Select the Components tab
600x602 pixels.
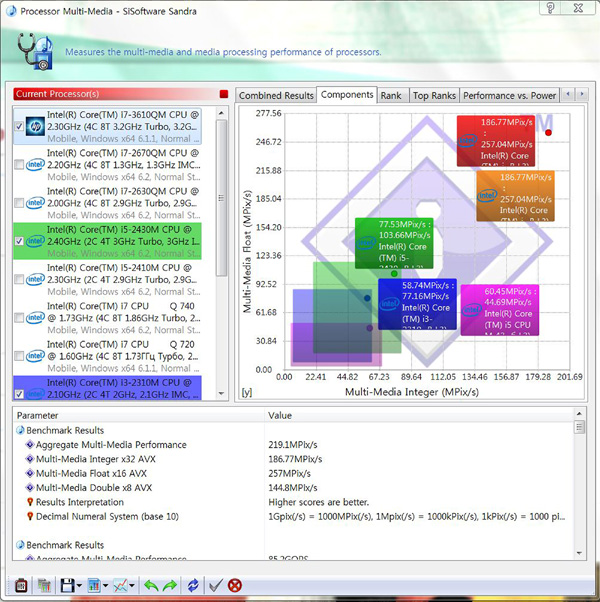pos(347,95)
